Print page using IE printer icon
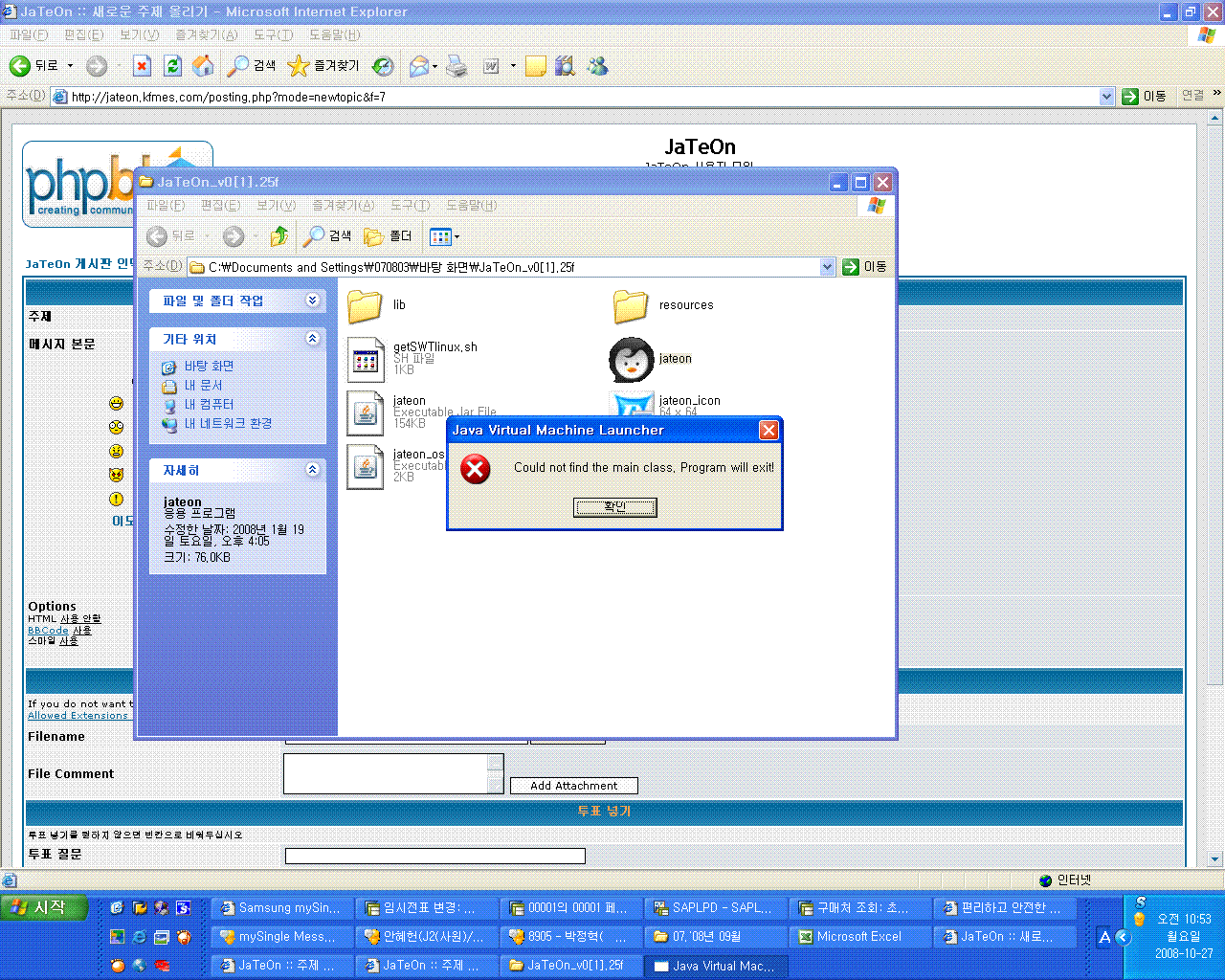Screen dimensions: 1225x980 [457, 66]
